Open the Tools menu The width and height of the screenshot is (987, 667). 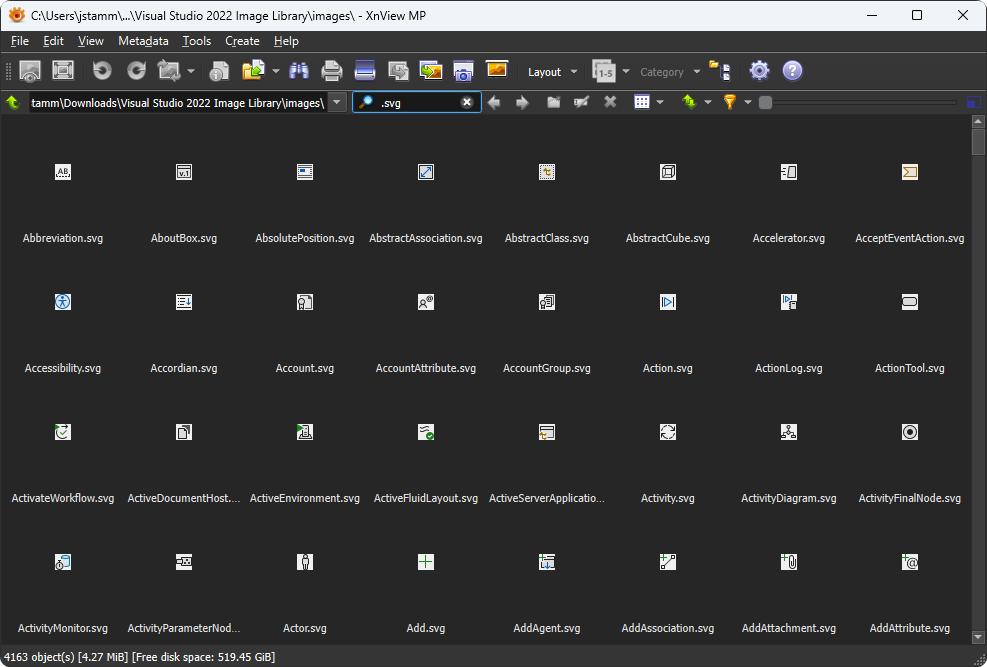pos(197,41)
